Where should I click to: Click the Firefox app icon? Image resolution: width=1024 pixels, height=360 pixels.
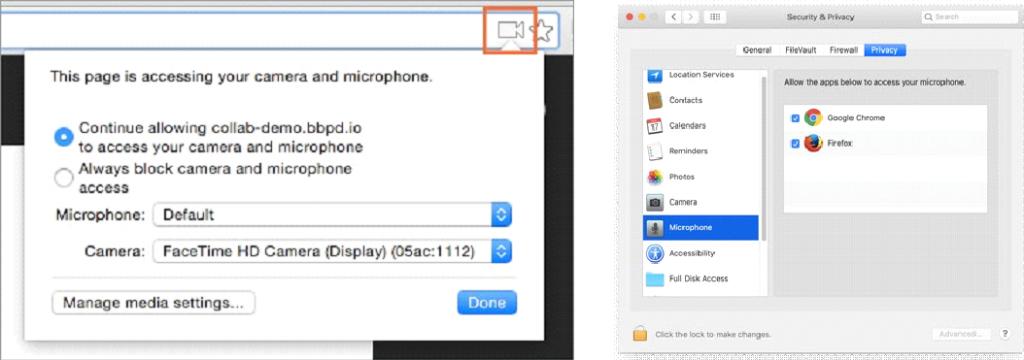[813, 143]
